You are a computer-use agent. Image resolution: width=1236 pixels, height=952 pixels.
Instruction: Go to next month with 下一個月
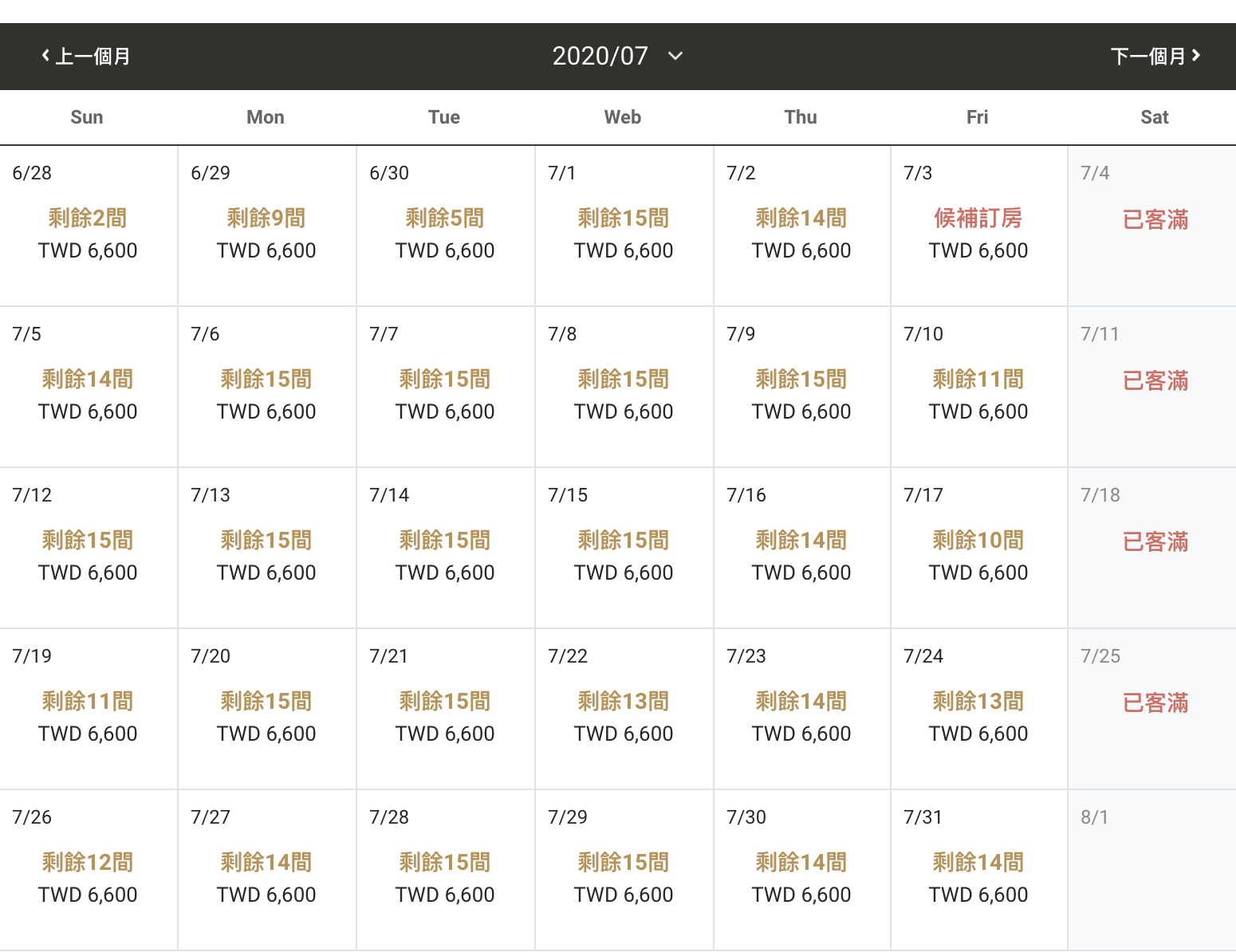coord(1155,57)
